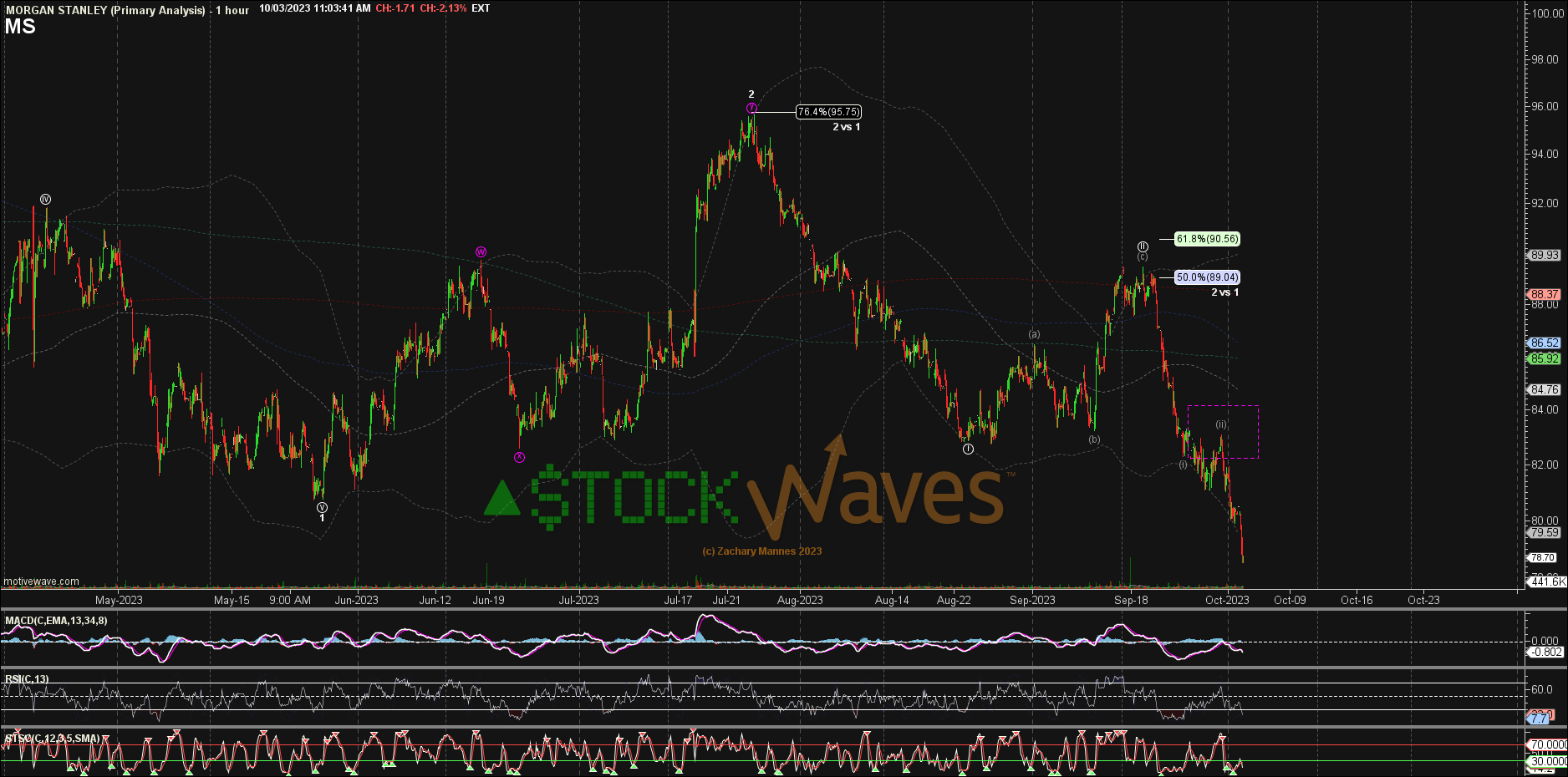This screenshot has width=1568, height=777.
Task: Click the MACD(C,EMA,13,34,8) indicator label
Action: point(56,621)
